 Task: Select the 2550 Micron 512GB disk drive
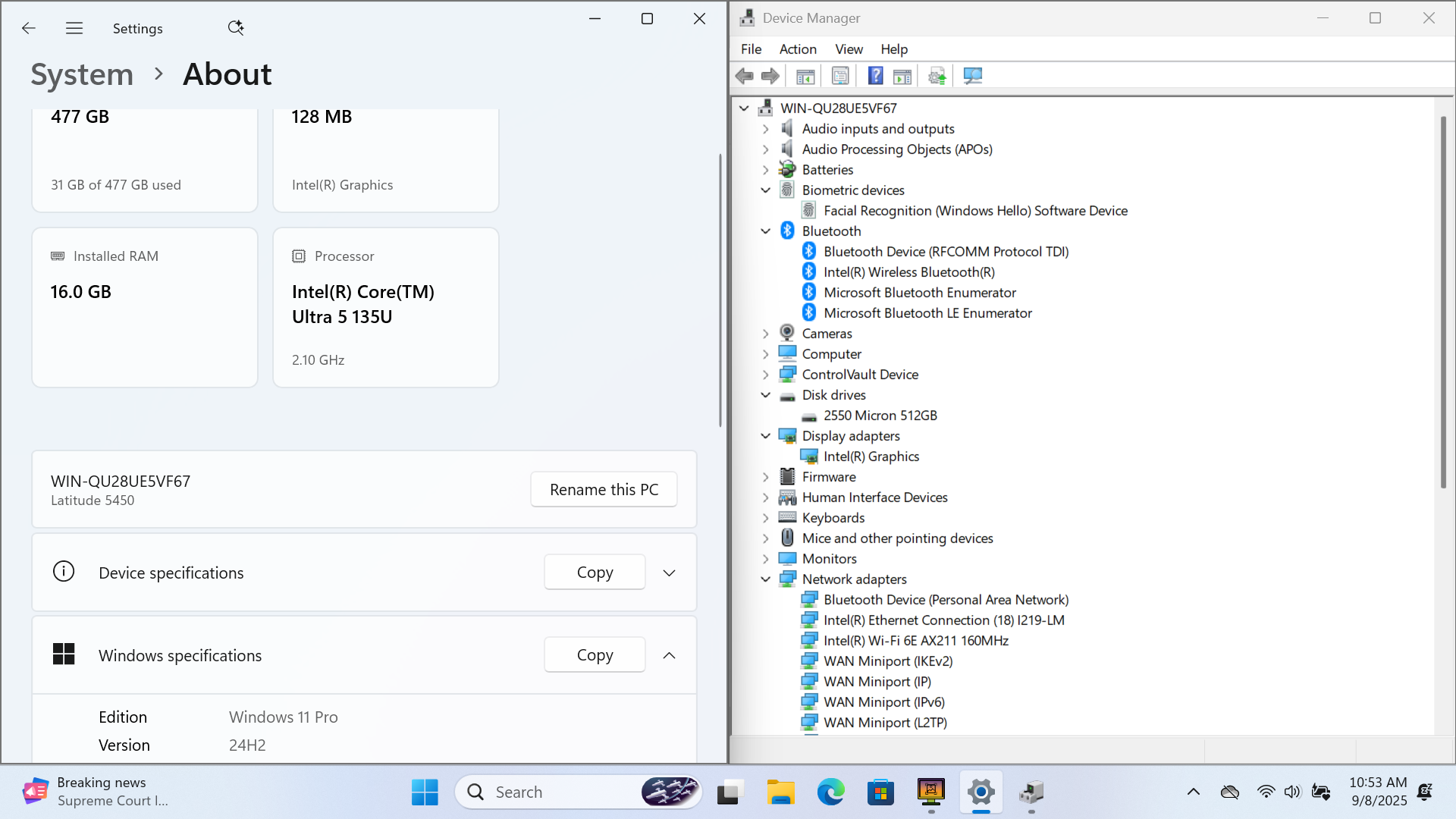[880, 416]
